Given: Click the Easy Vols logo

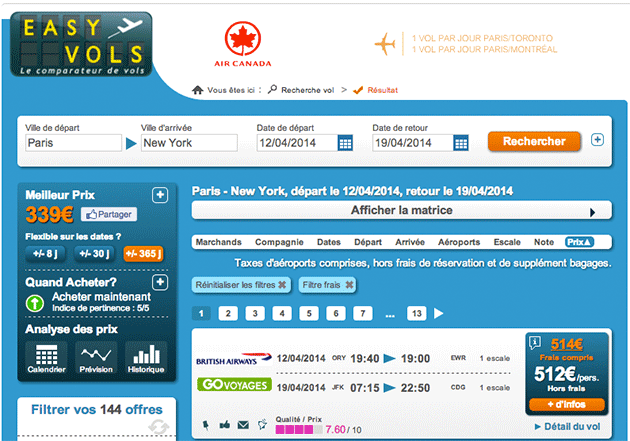Looking at the screenshot, I should 81,44.
